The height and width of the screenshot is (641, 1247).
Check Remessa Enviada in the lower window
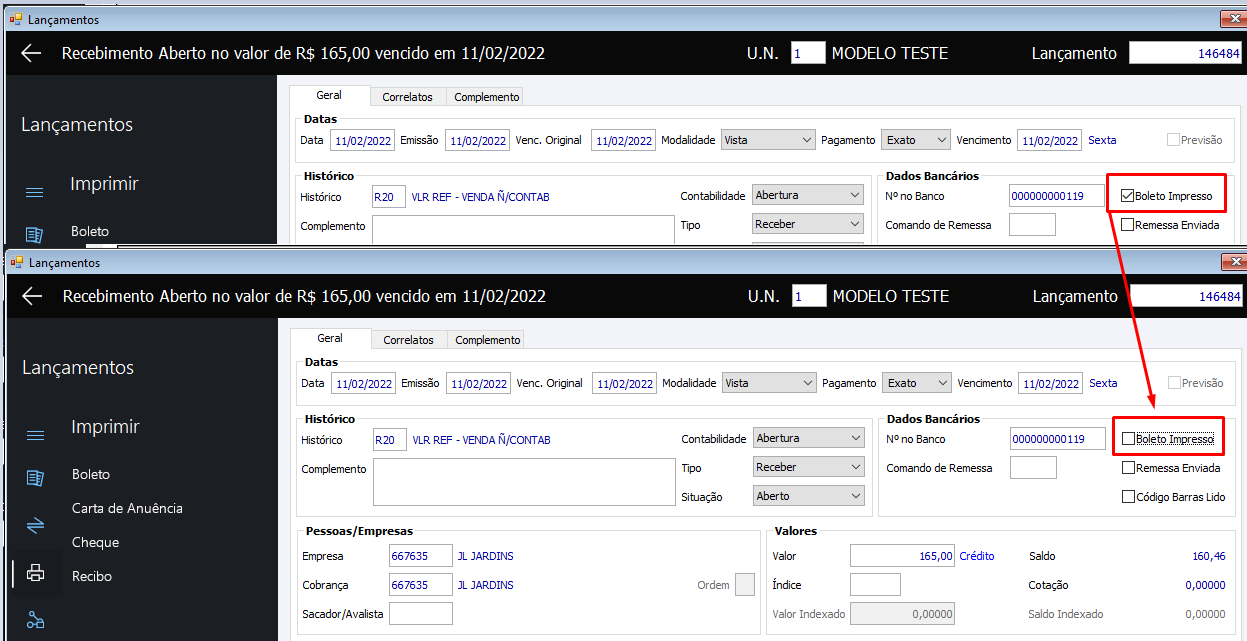pos(1128,467)
